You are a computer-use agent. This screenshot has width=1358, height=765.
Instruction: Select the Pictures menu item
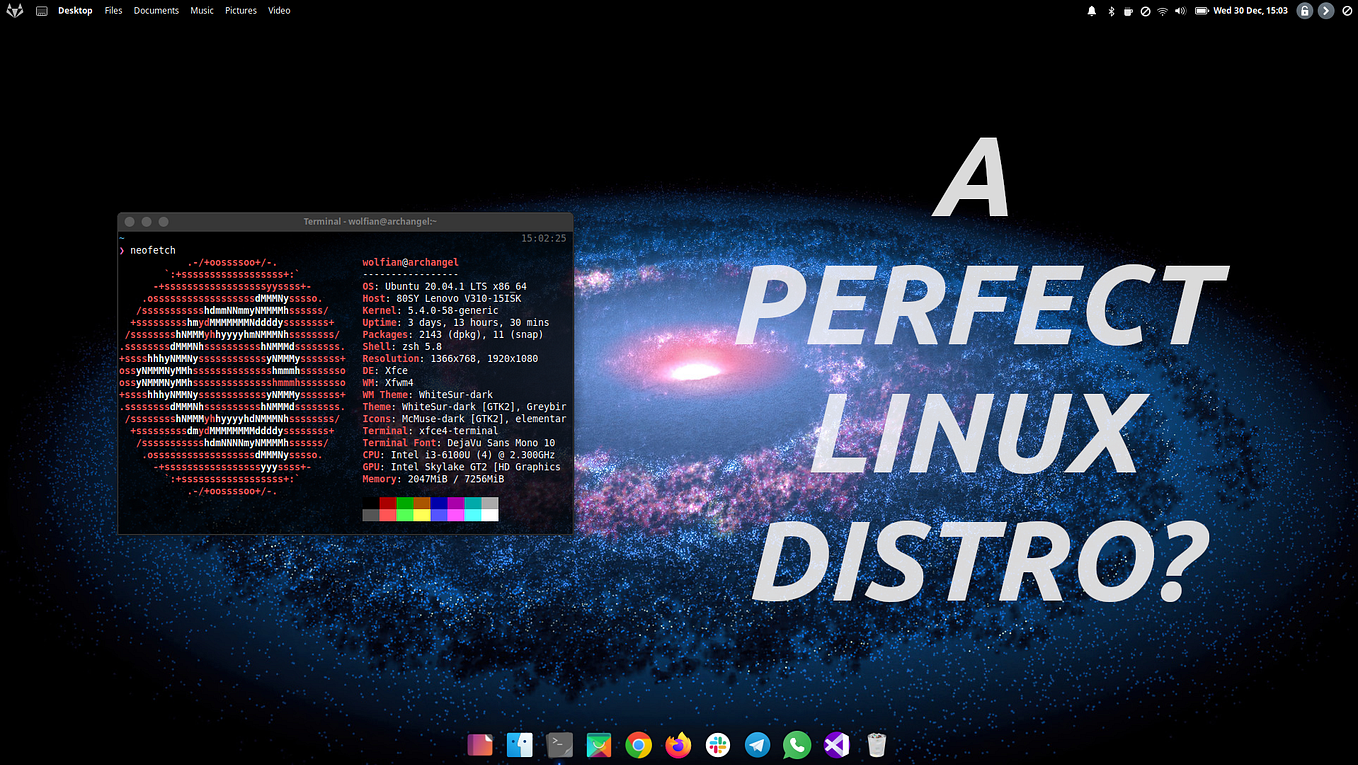click(x=241, y=10)
